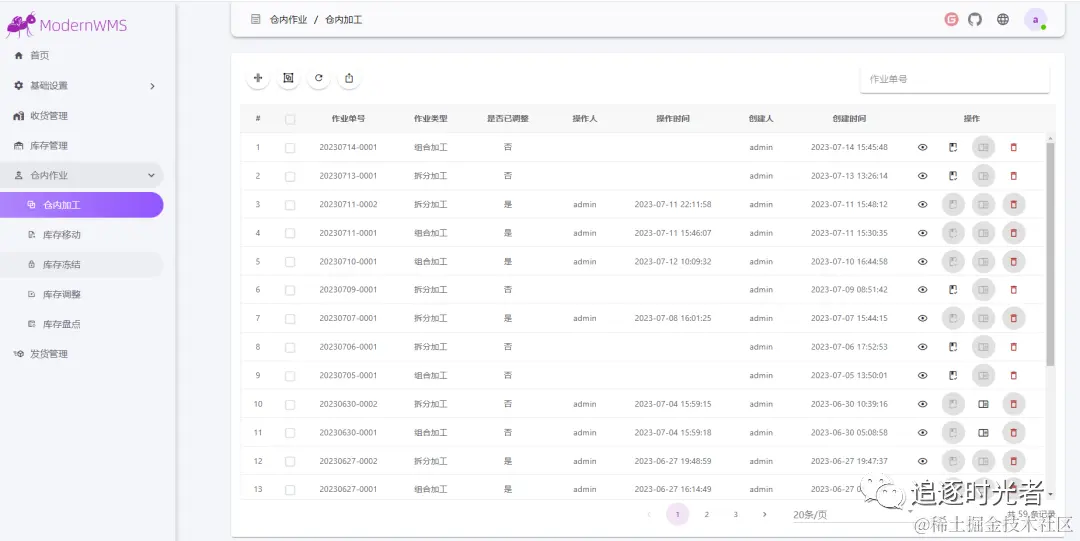Click the breadcrumb list icon before 仓内作业

(x=256, y=19)
